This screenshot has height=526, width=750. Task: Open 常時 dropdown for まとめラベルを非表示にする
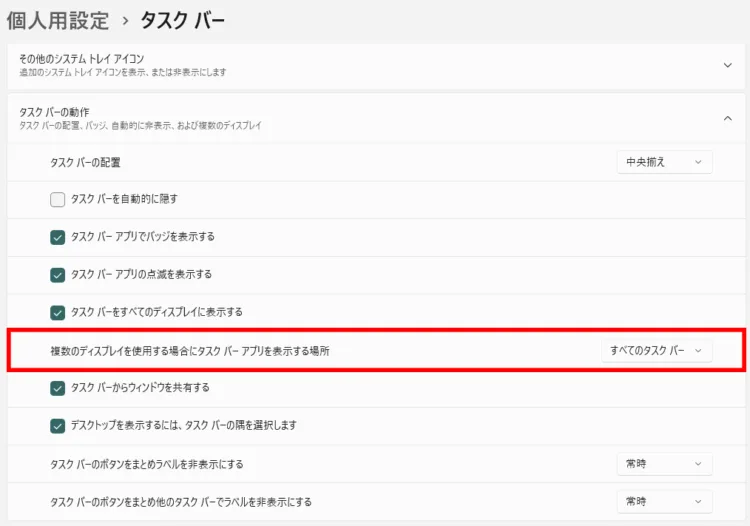point(664,464)
